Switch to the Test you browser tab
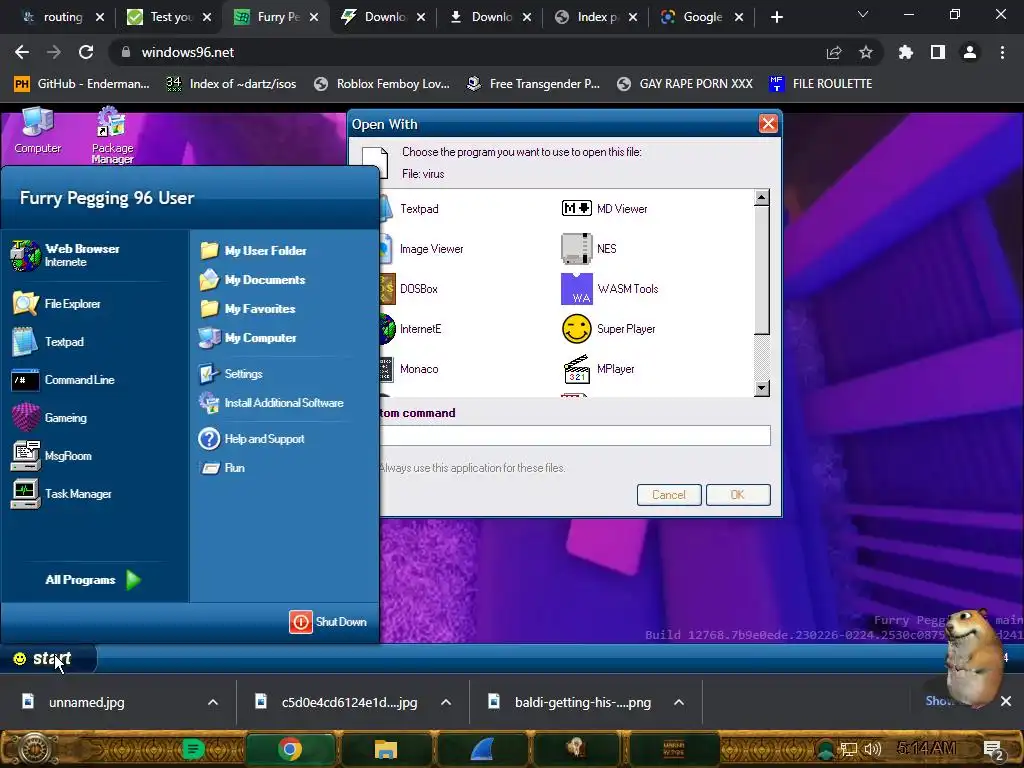 [170, 17]
